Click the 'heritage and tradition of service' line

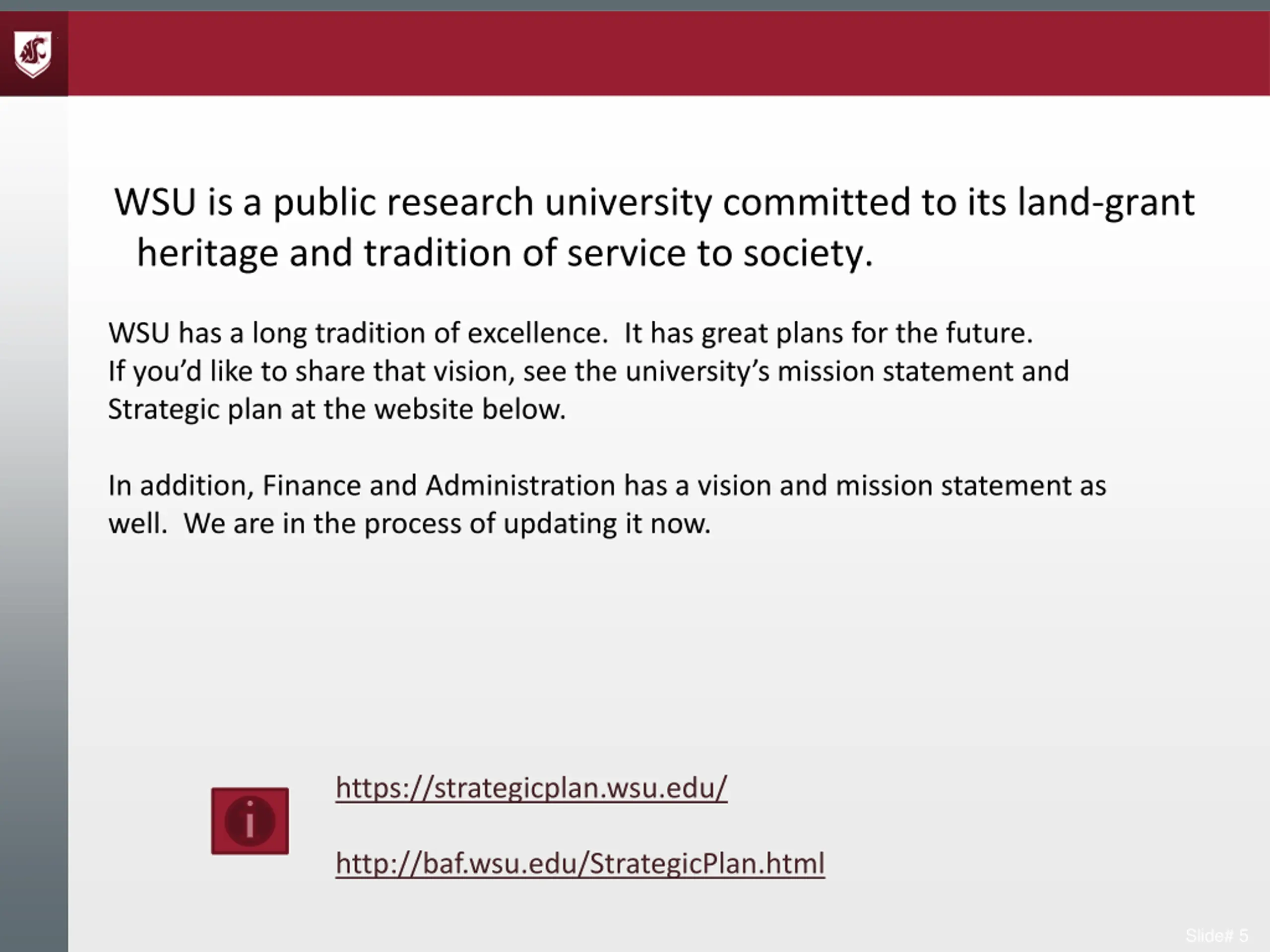(505, 253)
